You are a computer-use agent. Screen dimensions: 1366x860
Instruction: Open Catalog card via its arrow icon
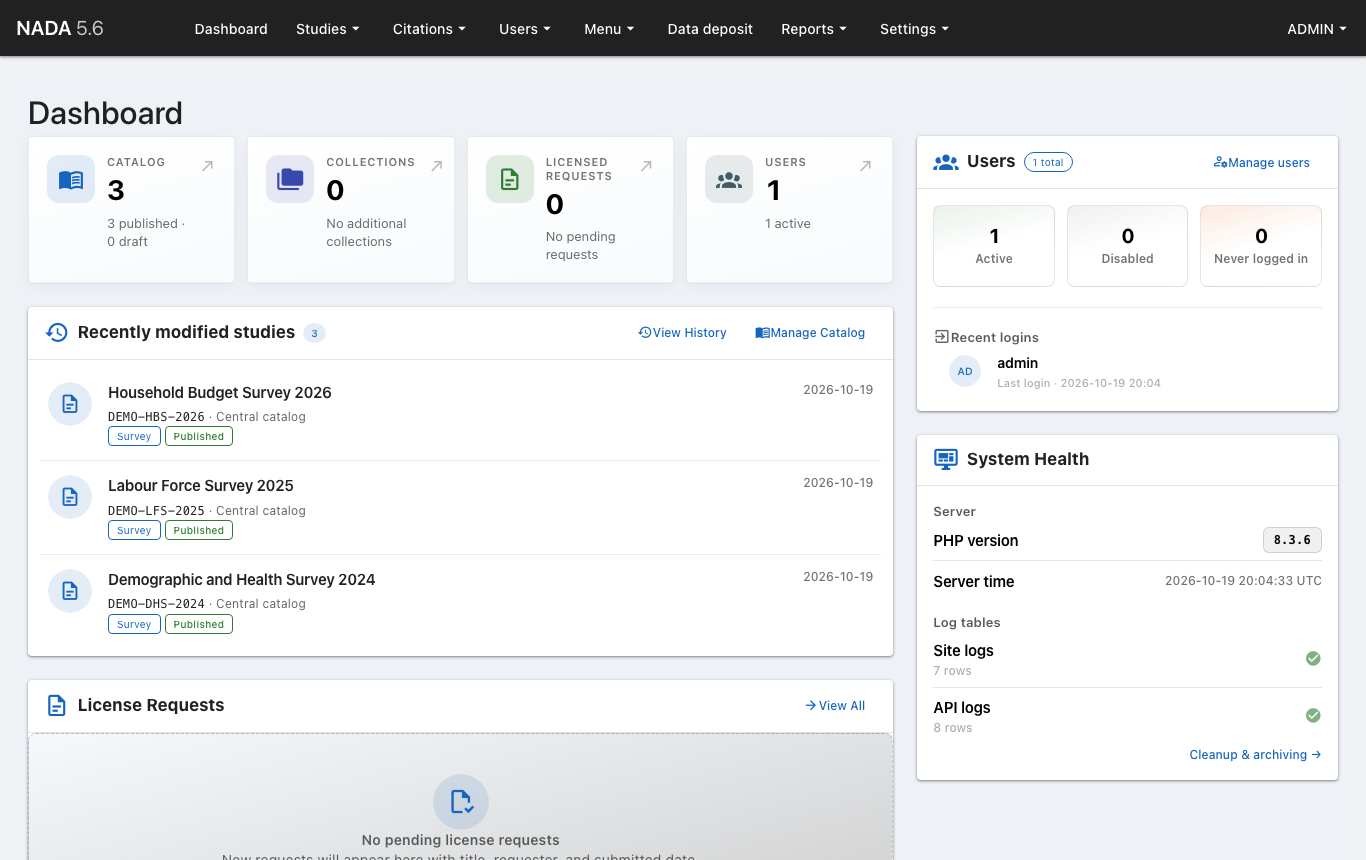click(207, 166)
